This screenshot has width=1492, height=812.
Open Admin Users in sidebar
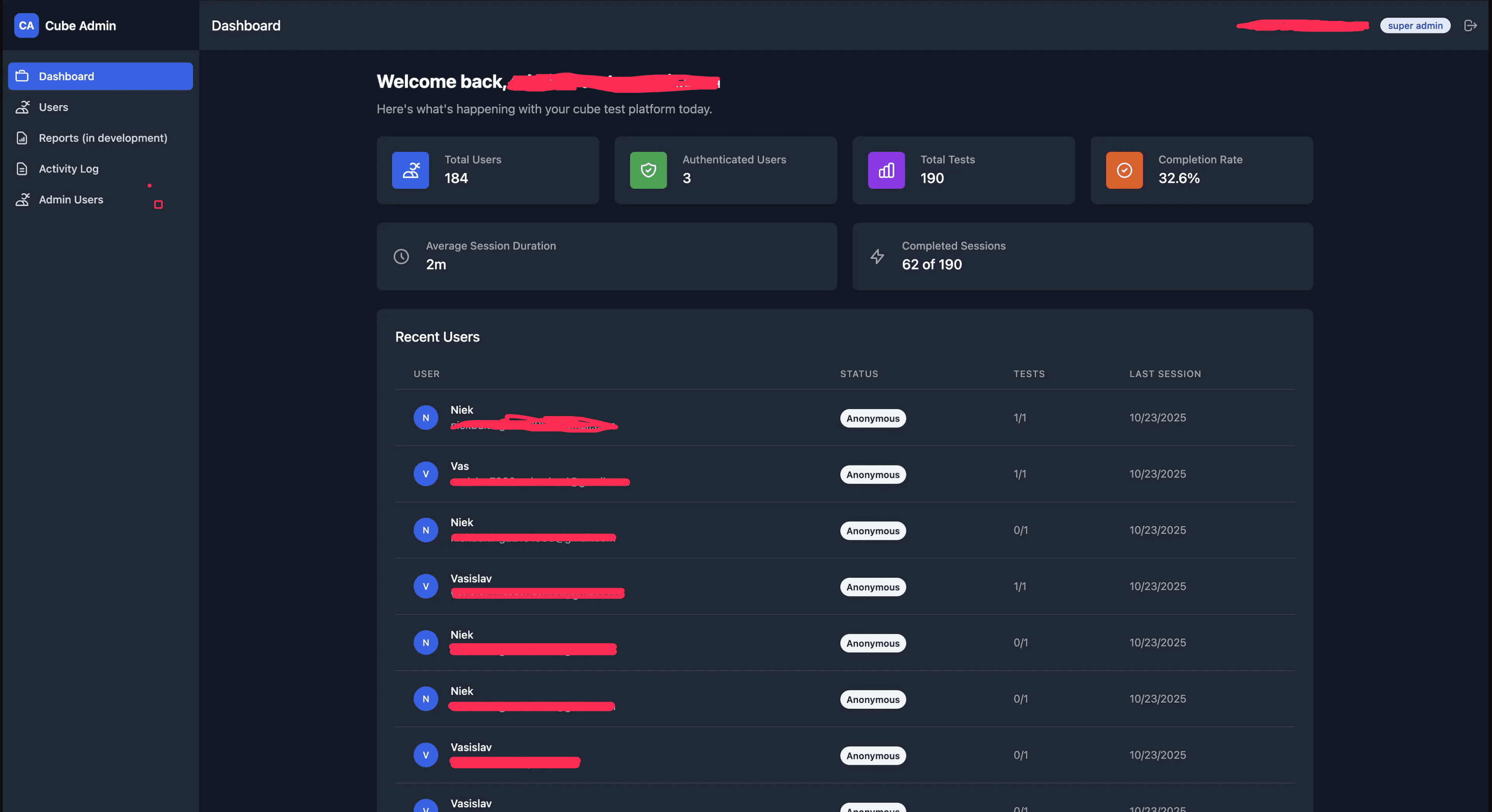tap(71, 199)
